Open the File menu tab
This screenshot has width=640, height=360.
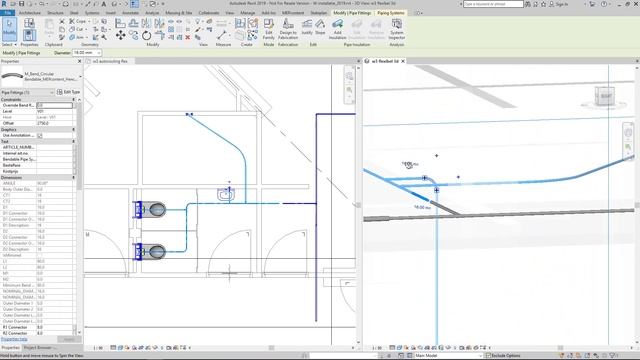tap(7, 13)
